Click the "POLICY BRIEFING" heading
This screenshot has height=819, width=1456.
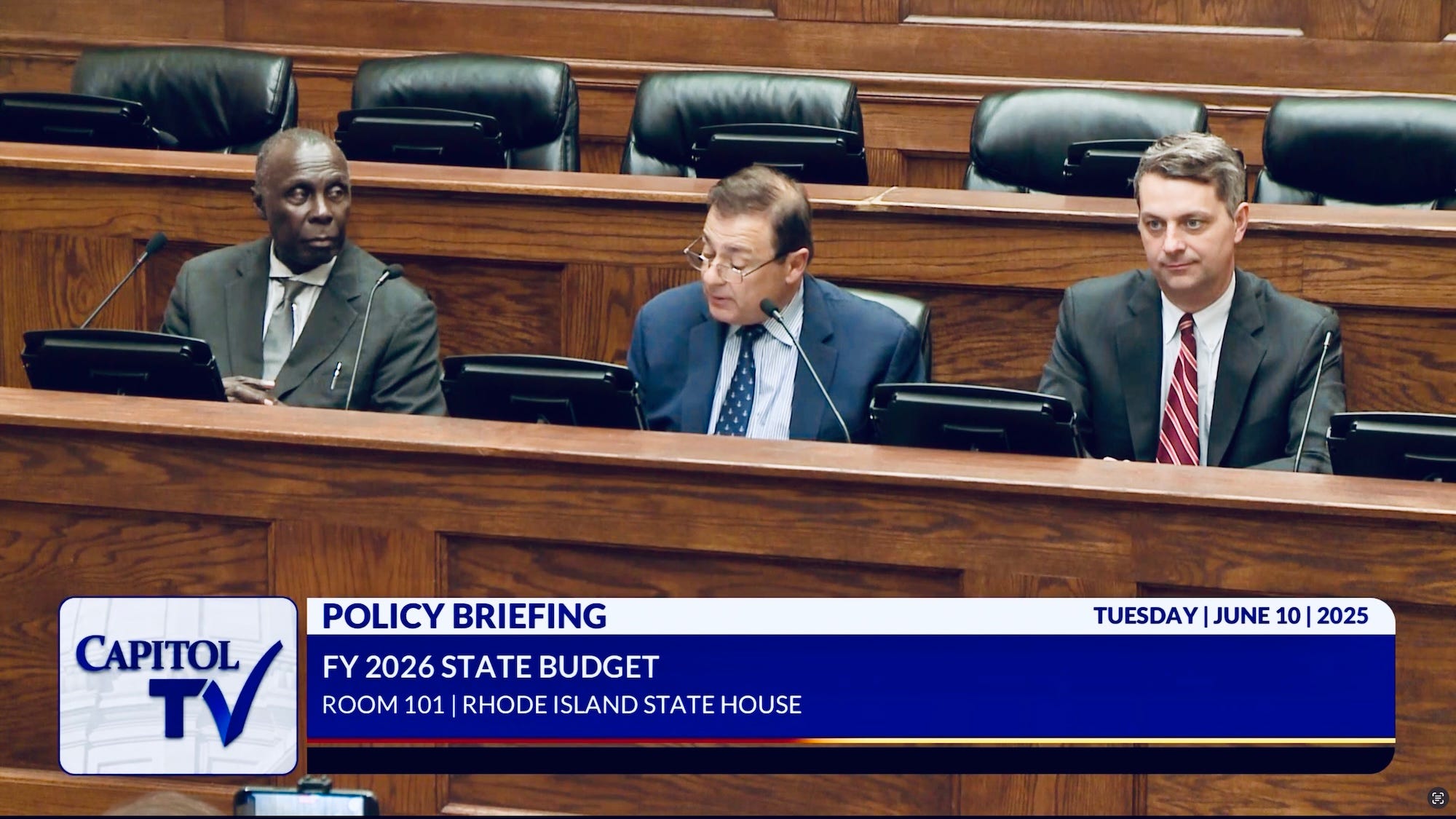click(x=464, y=616)
